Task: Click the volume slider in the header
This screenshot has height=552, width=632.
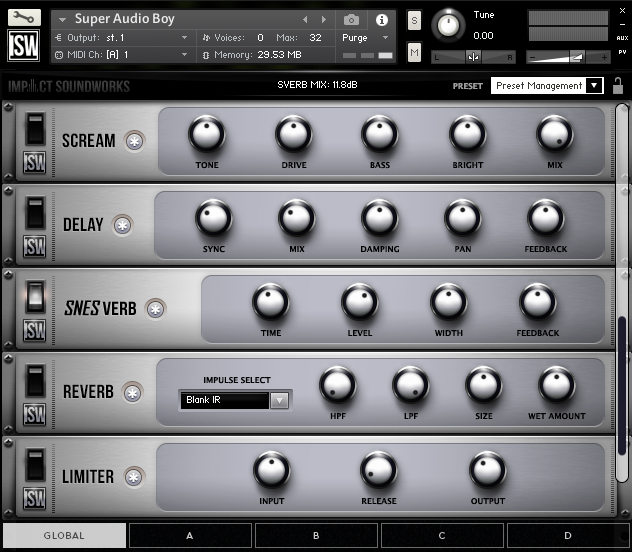Action: click(568, 58)
